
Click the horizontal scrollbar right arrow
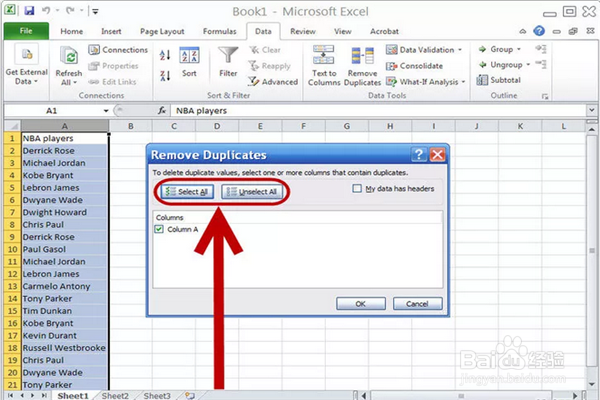point(575,395)
